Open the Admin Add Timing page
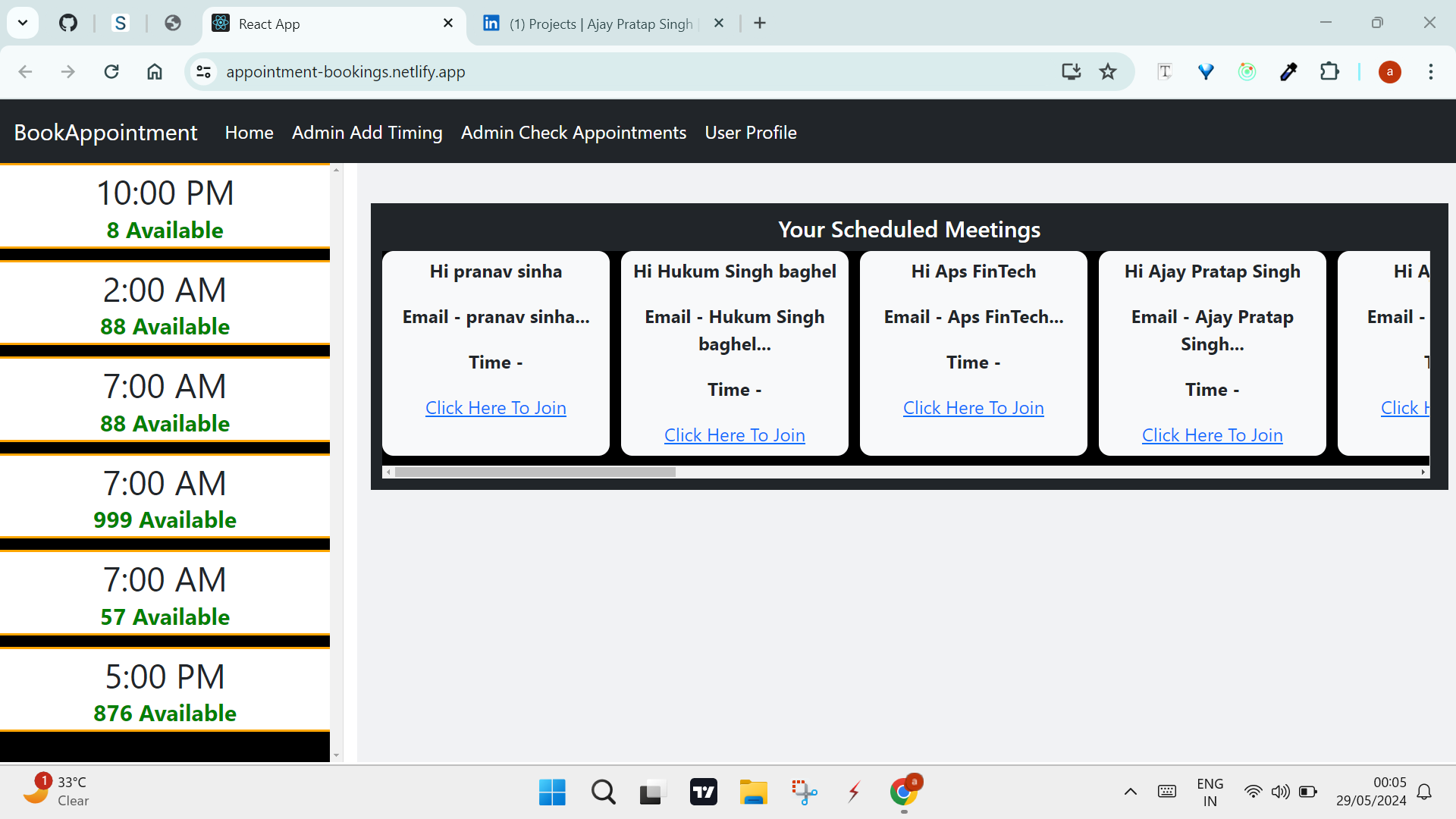1456x819 pixels. pyautogui.click(x=367, y=133)
